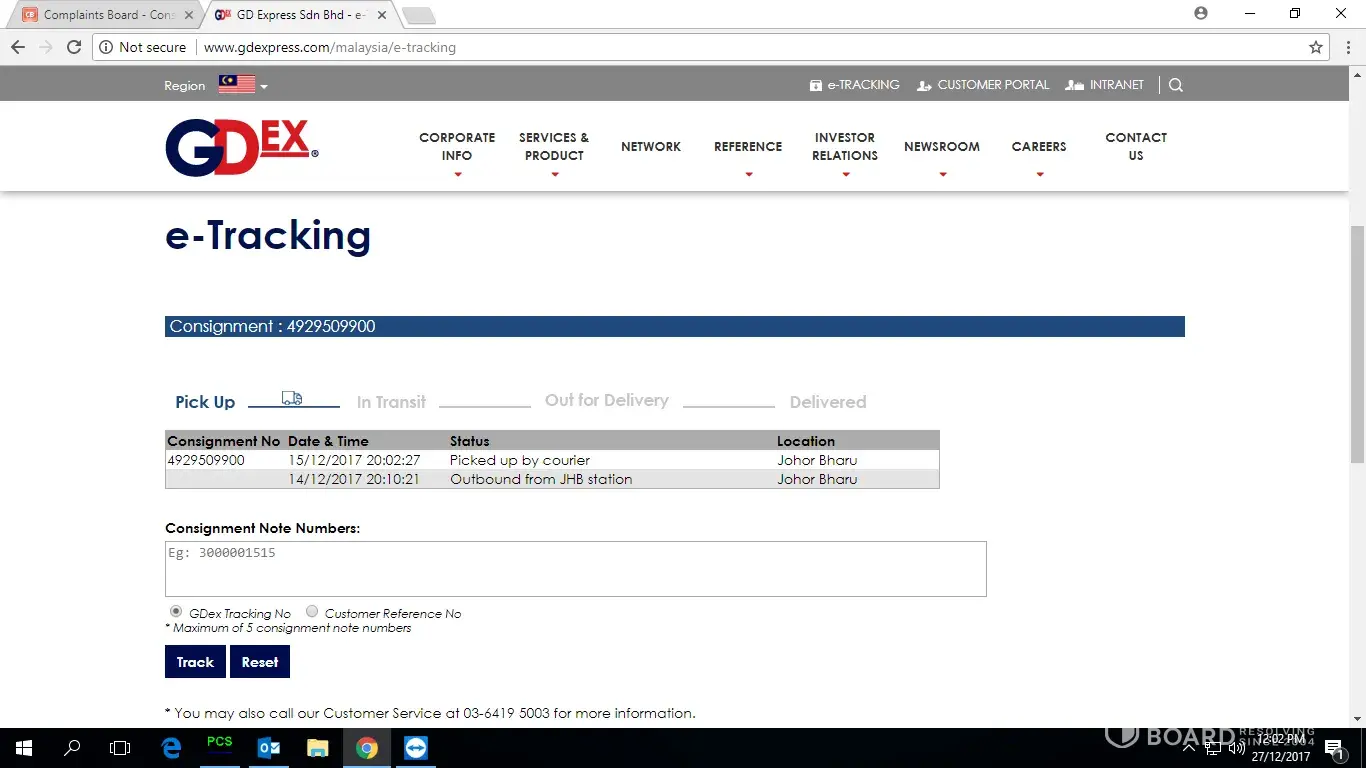Open the Chrome profile user icon
The height and width of the screenshot is (768, 1366).
pyautogui.click(x=1201, y=13)
